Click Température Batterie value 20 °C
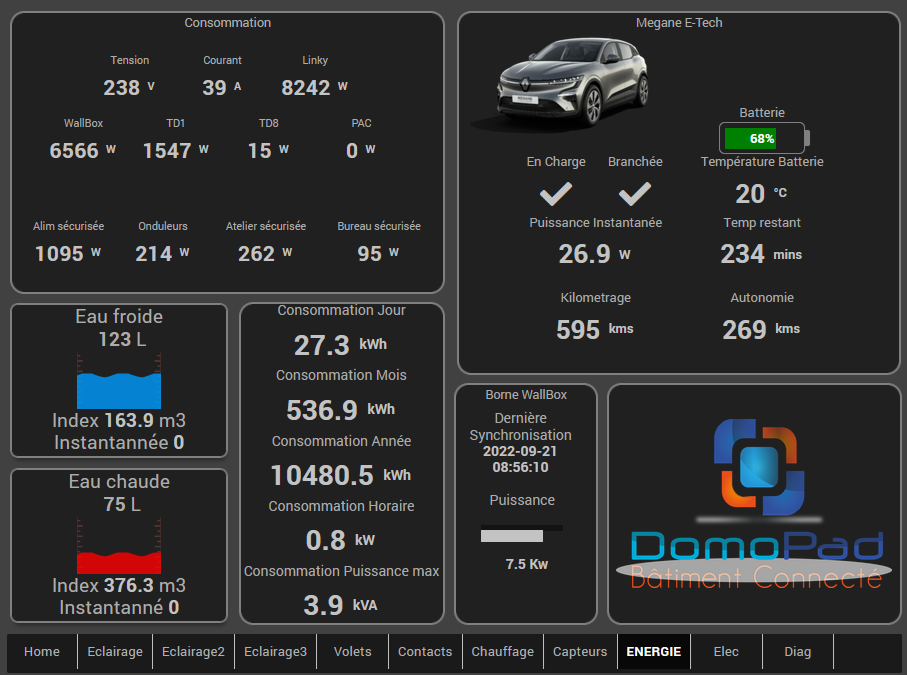 tap(761, 194)
